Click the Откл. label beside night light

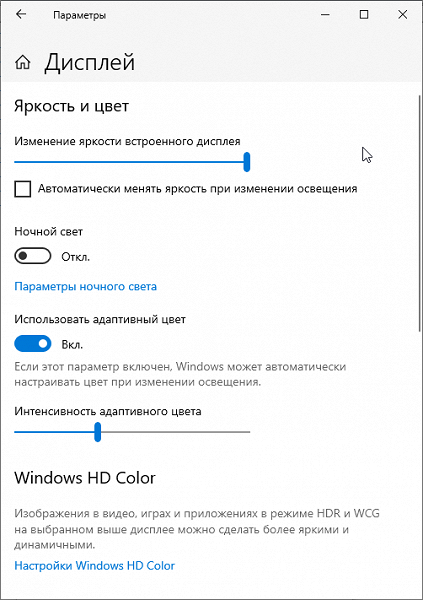click(75, 257)
